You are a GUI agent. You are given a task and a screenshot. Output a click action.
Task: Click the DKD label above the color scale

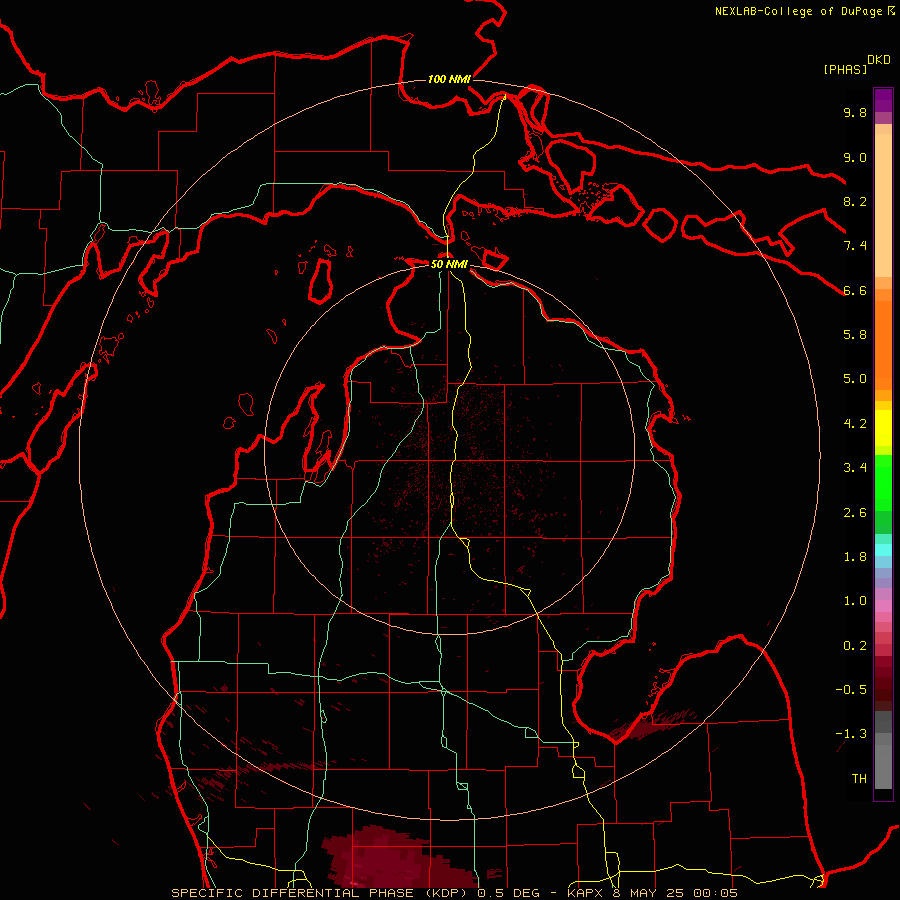(x=879, y=60)
